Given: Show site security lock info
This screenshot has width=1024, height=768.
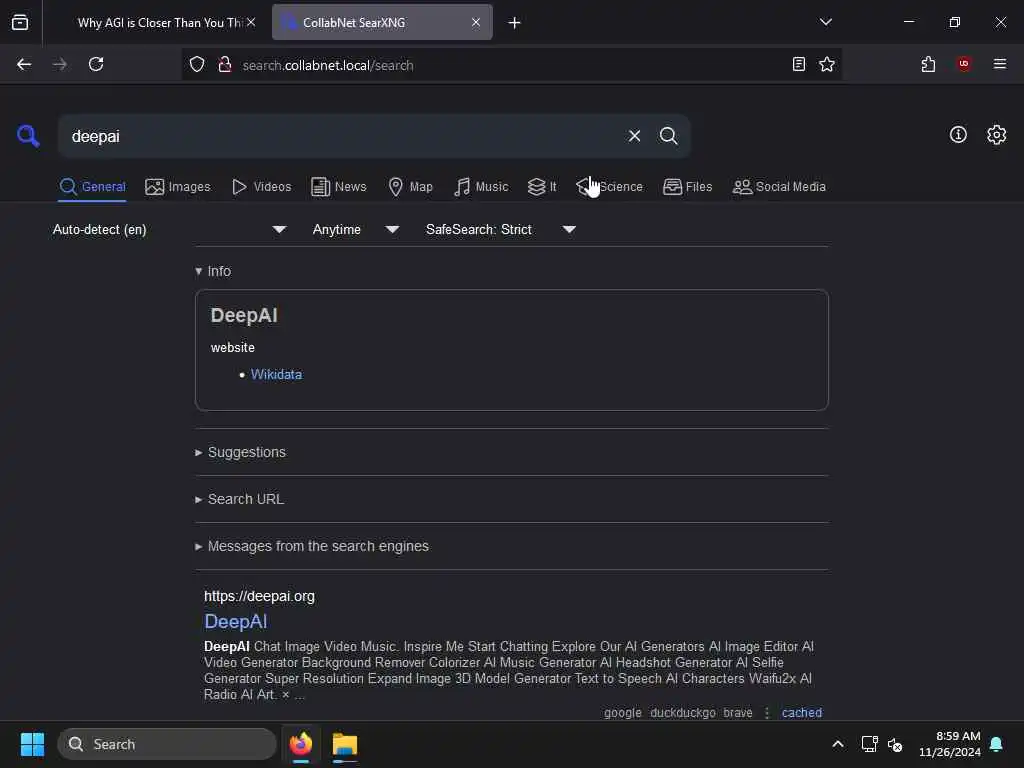Looking at the screenshot, I should point(225,64).
